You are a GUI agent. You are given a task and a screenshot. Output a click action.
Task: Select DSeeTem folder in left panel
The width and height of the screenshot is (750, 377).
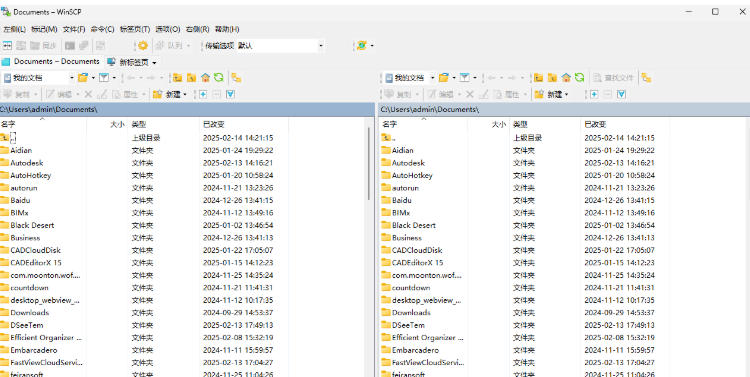(27, 325)
